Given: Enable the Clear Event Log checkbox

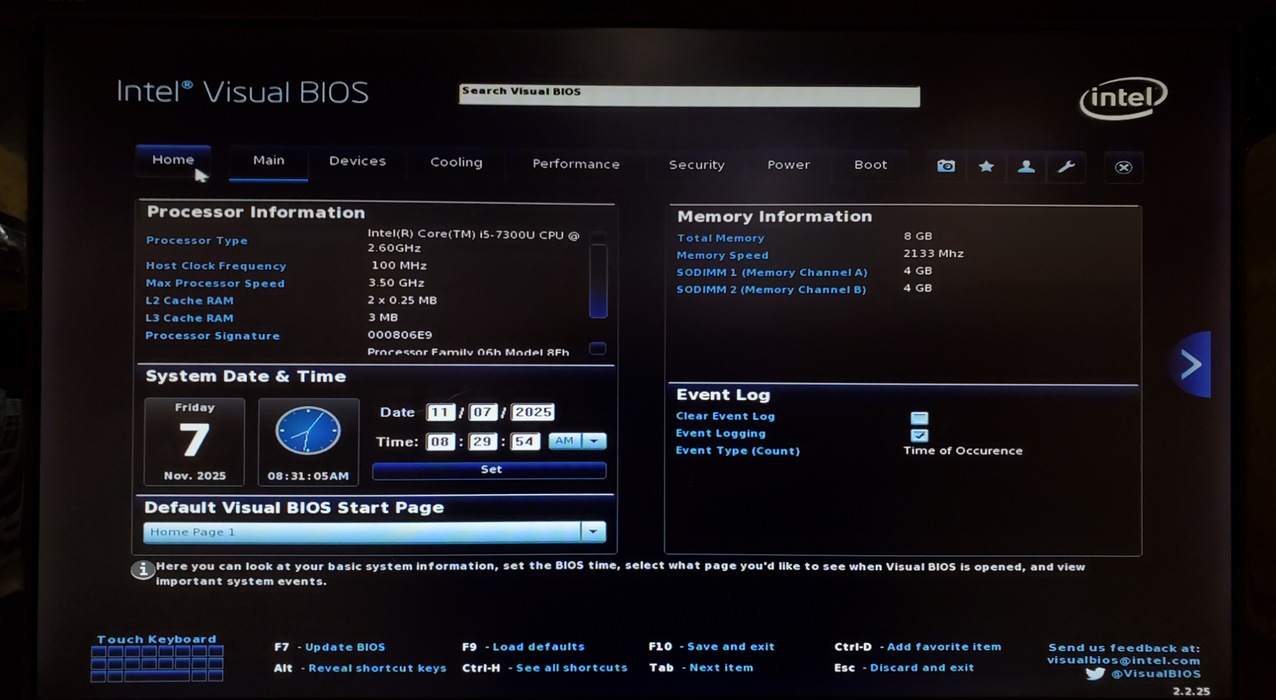Looking at the screenshot, I should (x=918, y=418).
